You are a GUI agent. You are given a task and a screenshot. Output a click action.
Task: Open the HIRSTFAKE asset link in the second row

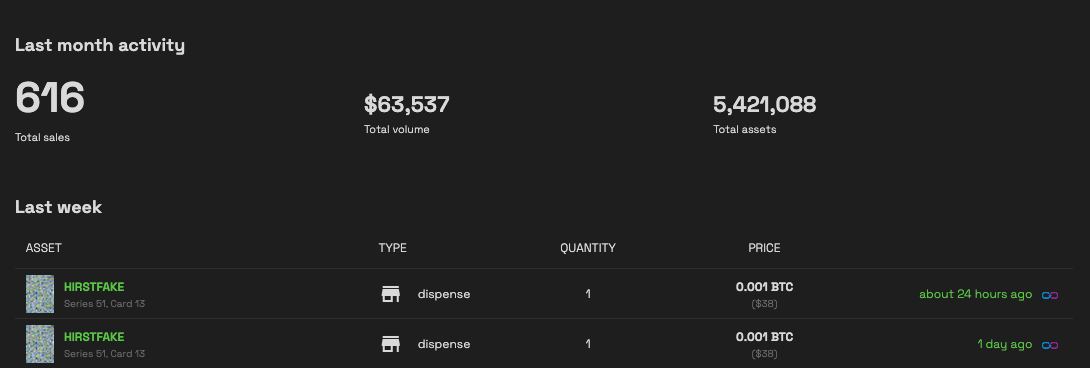click(x=94, y=337)
